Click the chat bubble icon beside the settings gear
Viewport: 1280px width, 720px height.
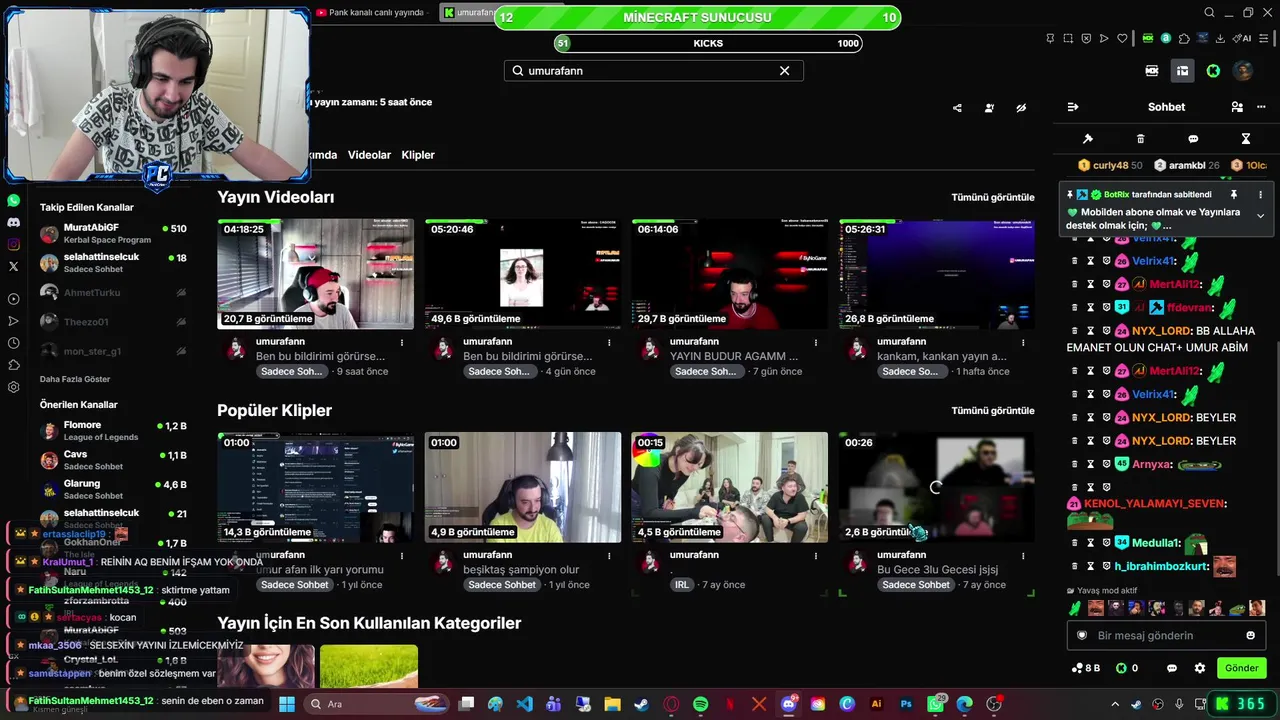tap(1172, 668)
